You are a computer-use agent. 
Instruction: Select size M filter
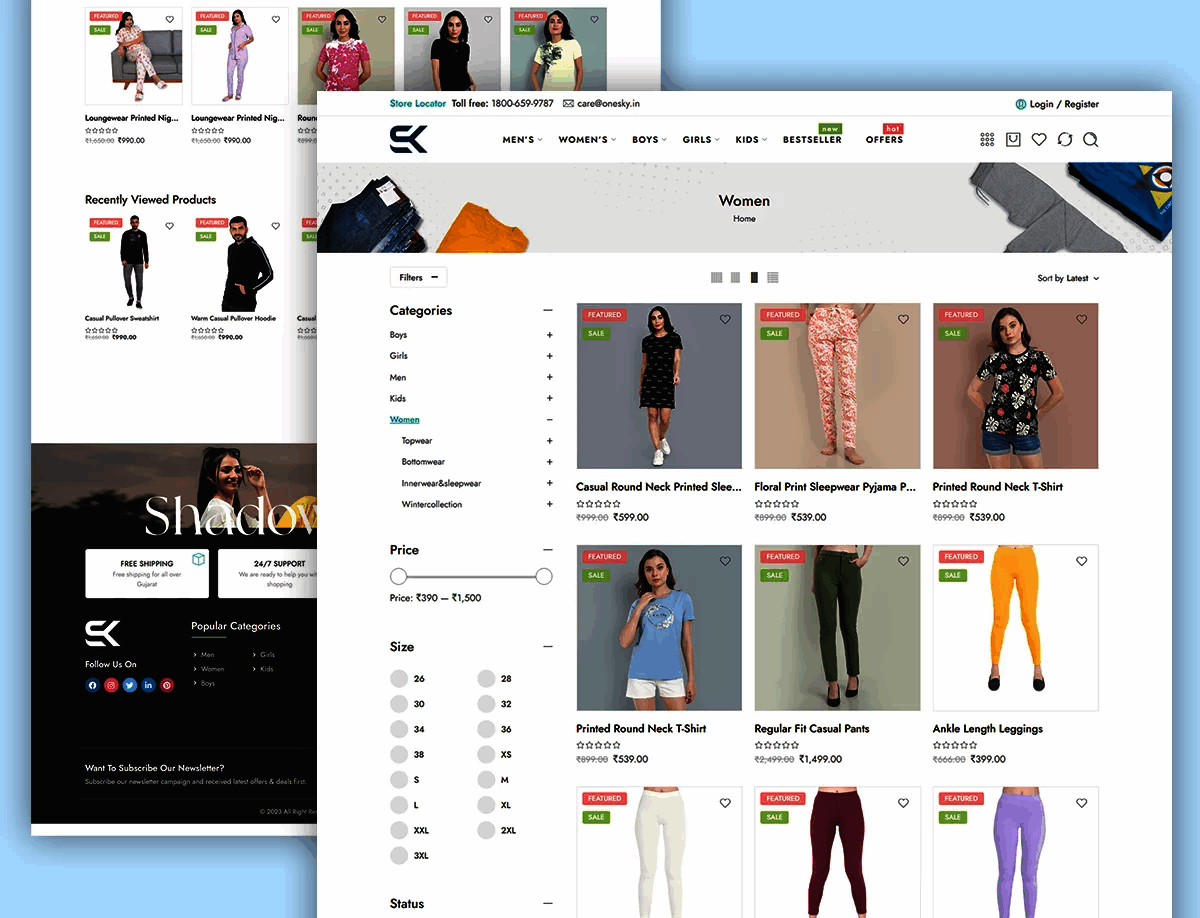(486, 779)
